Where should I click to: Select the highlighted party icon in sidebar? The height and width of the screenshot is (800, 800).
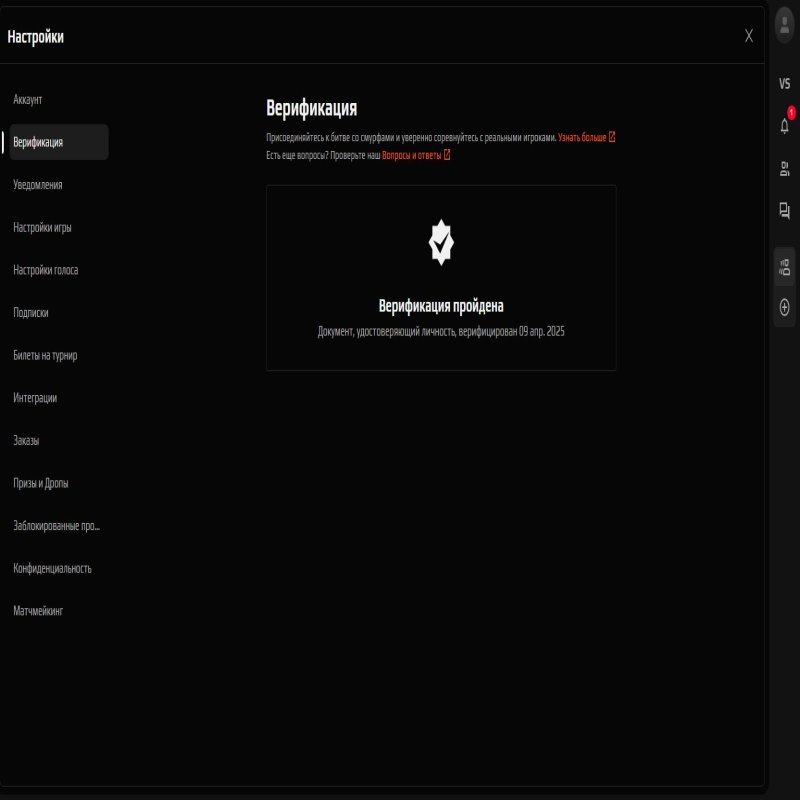(784, 266)
